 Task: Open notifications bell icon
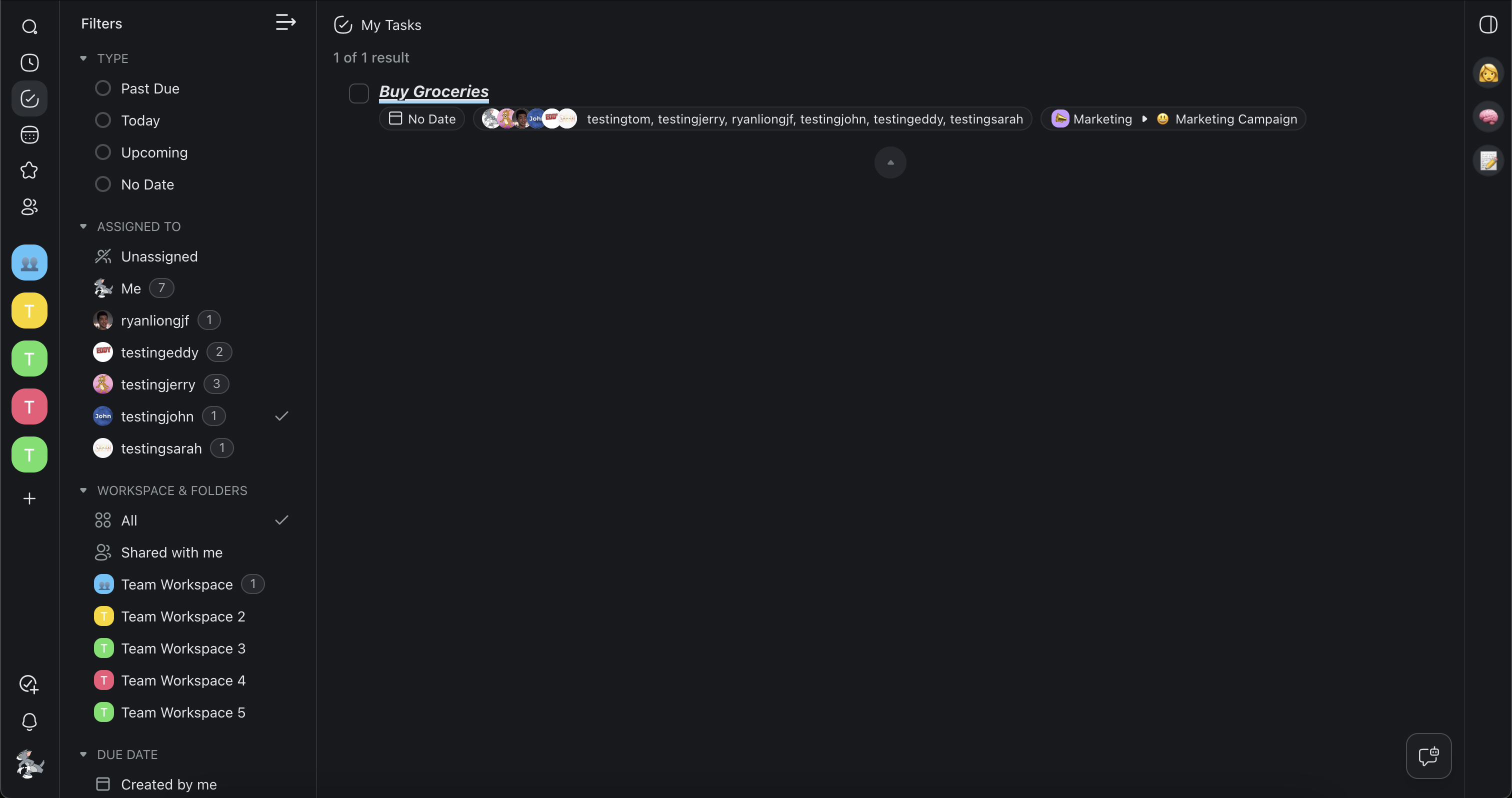coord(29,721)
